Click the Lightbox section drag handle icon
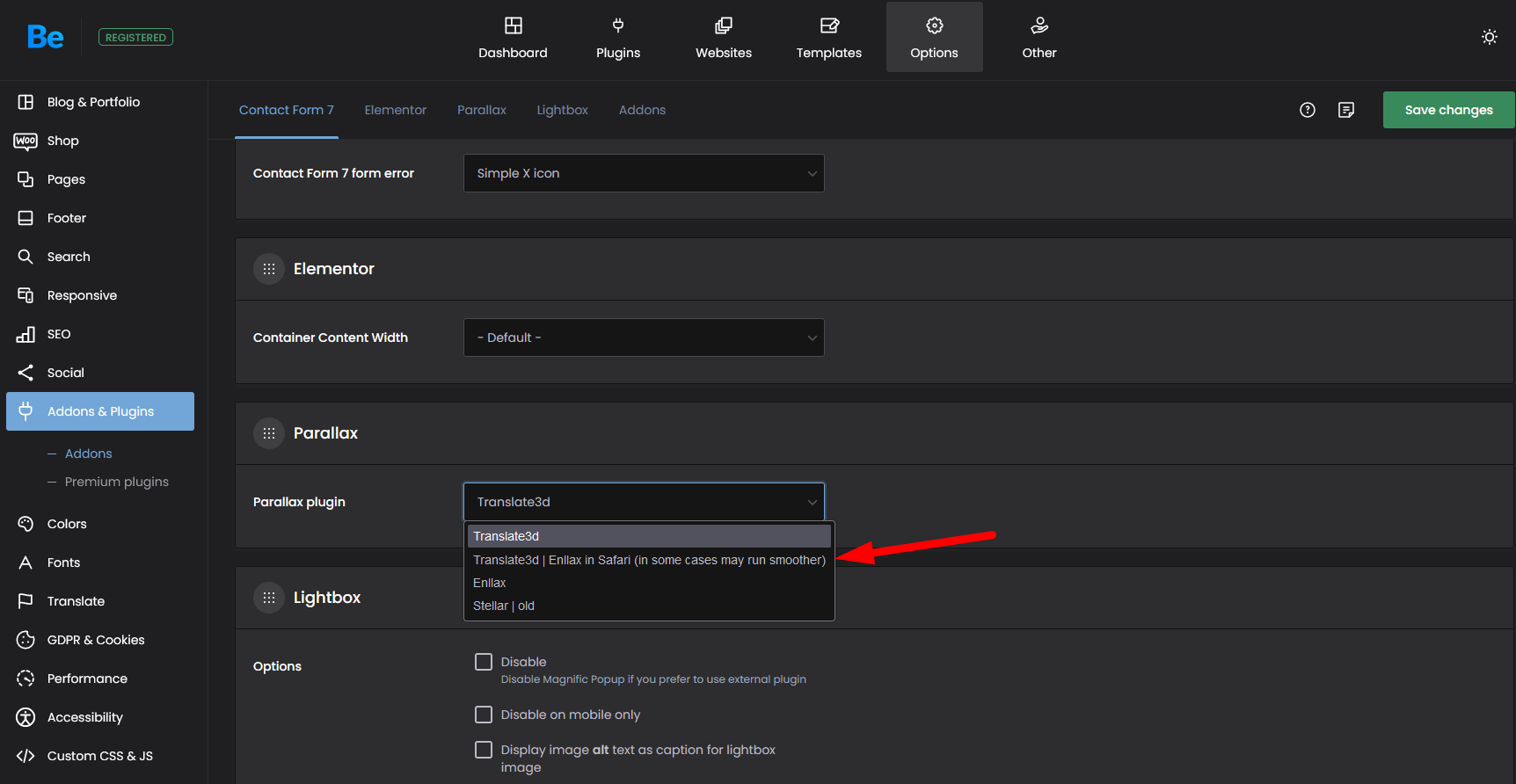Image resolution: width=1516 pixels, height=784 pixels. (269, 598)
